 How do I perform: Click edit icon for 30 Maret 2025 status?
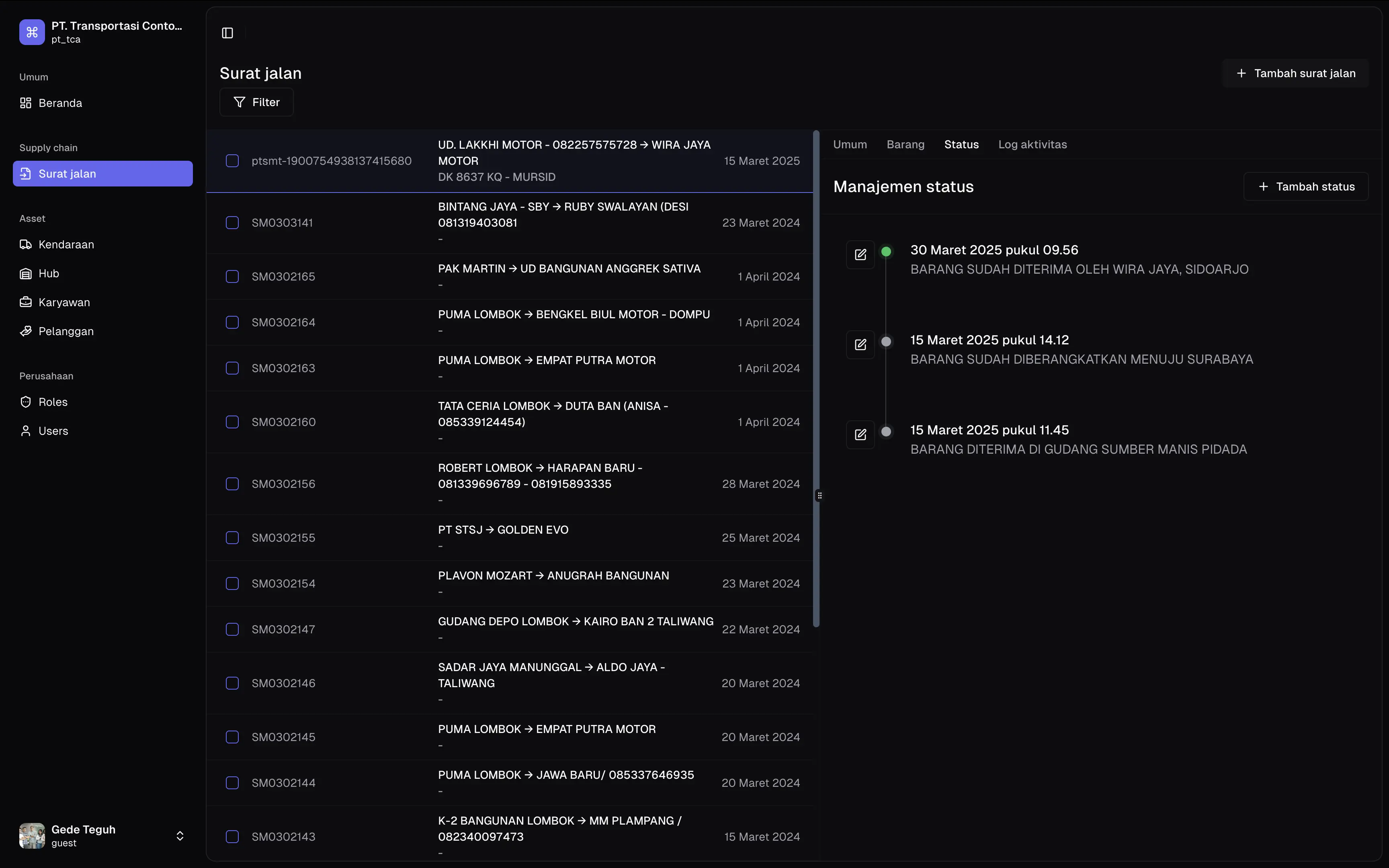tap(860, 254)
